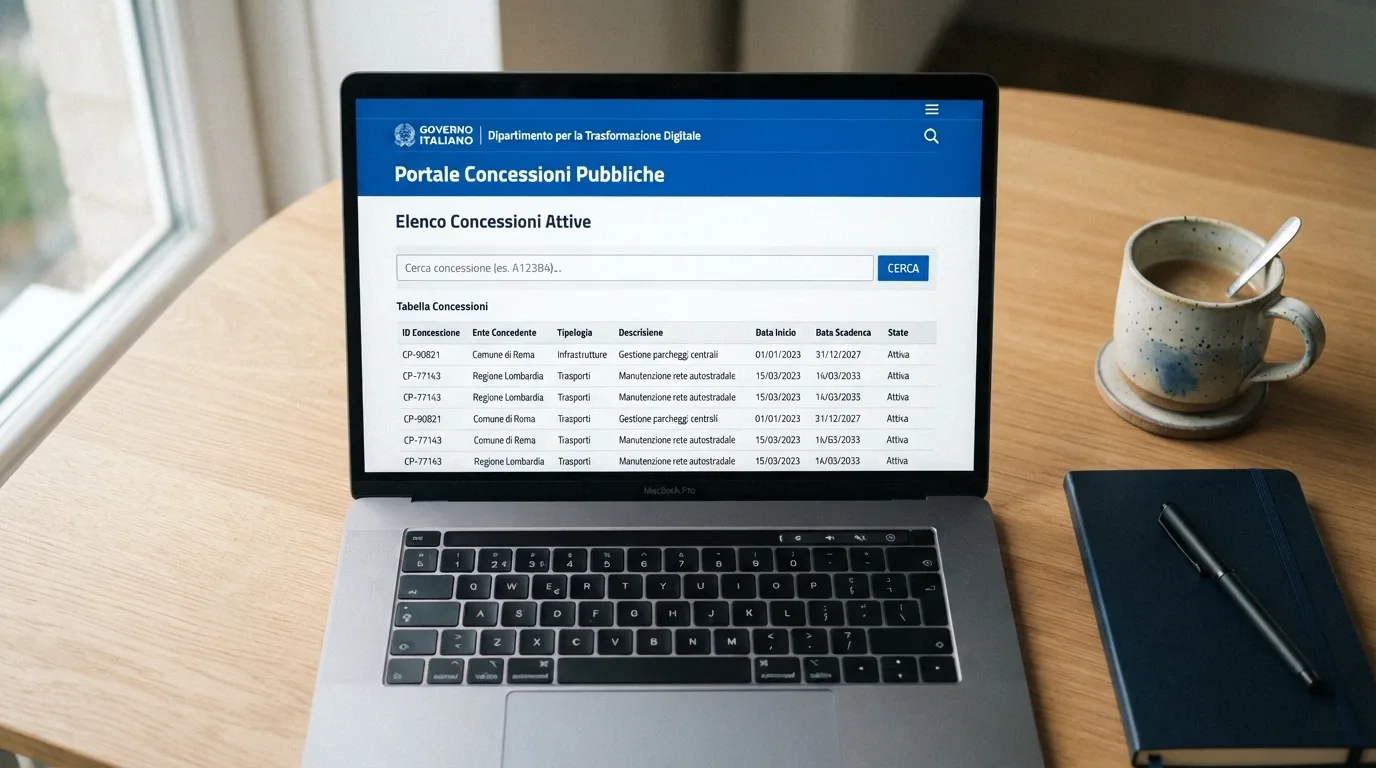The image size is (1376, 768).
Task: Select the Tabella Concessioni label
Action: point(442,306)
